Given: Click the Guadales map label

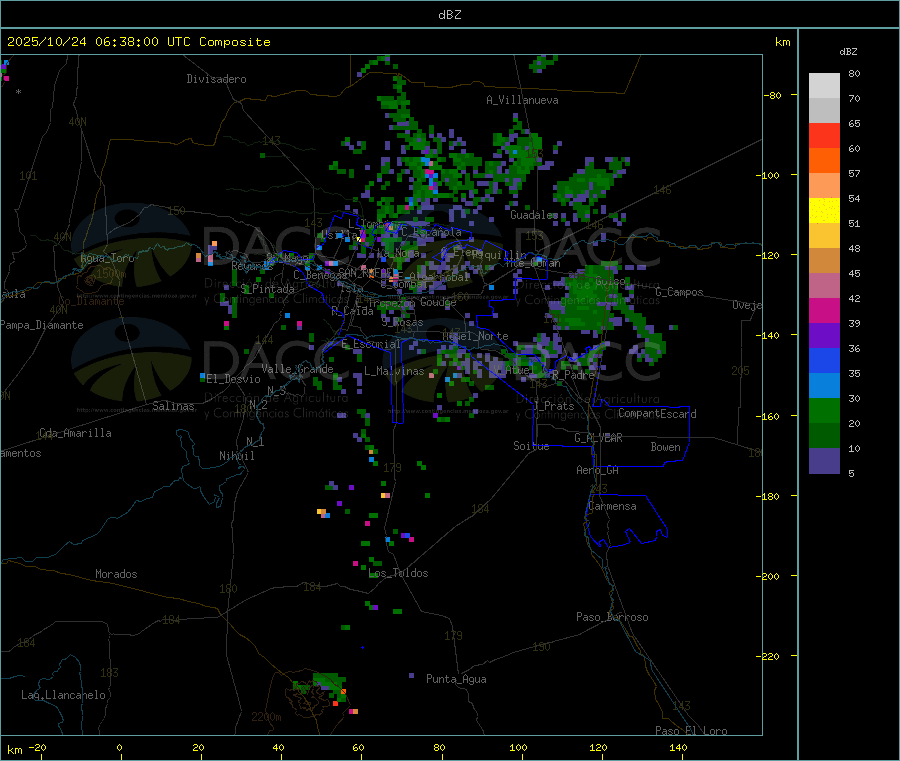Looking at the screenshot, I should (x=534, y=215).
